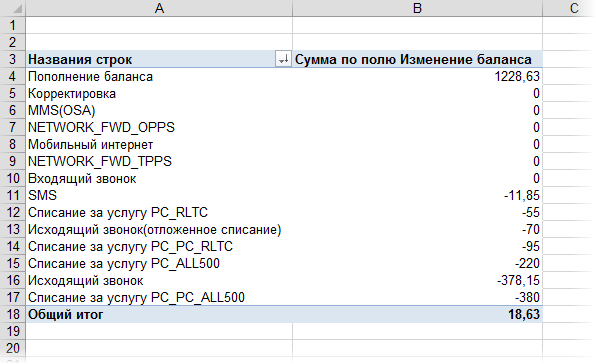This screenshot has height=364, width=596.
Task: Select 'Списание за услугу PC_PC_ALL500' cell
Action: [159, 297]
